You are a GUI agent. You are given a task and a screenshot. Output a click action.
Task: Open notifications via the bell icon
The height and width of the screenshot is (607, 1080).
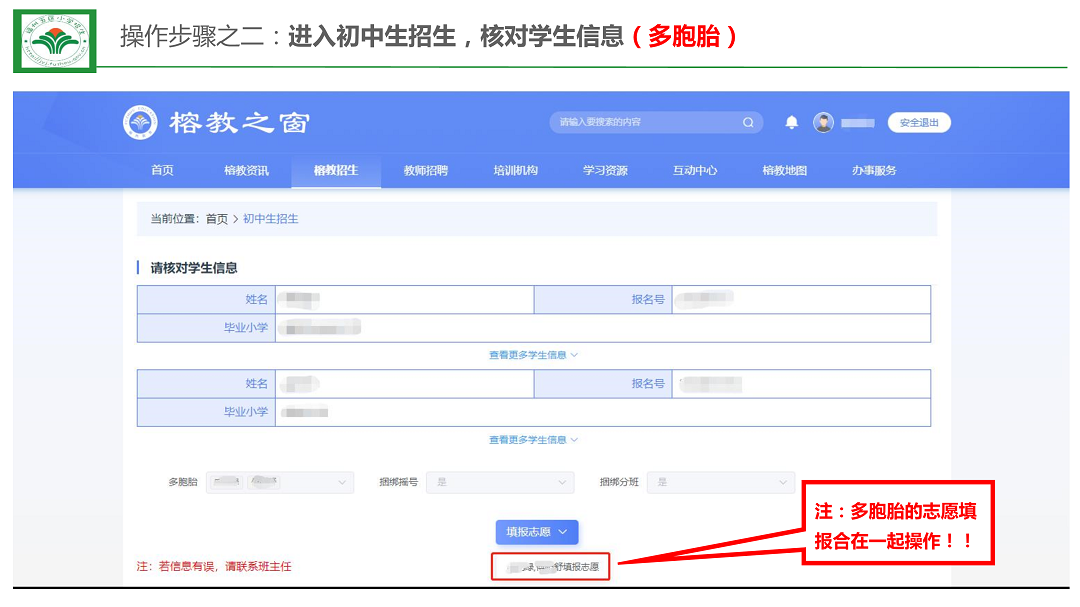coord(792,123)
